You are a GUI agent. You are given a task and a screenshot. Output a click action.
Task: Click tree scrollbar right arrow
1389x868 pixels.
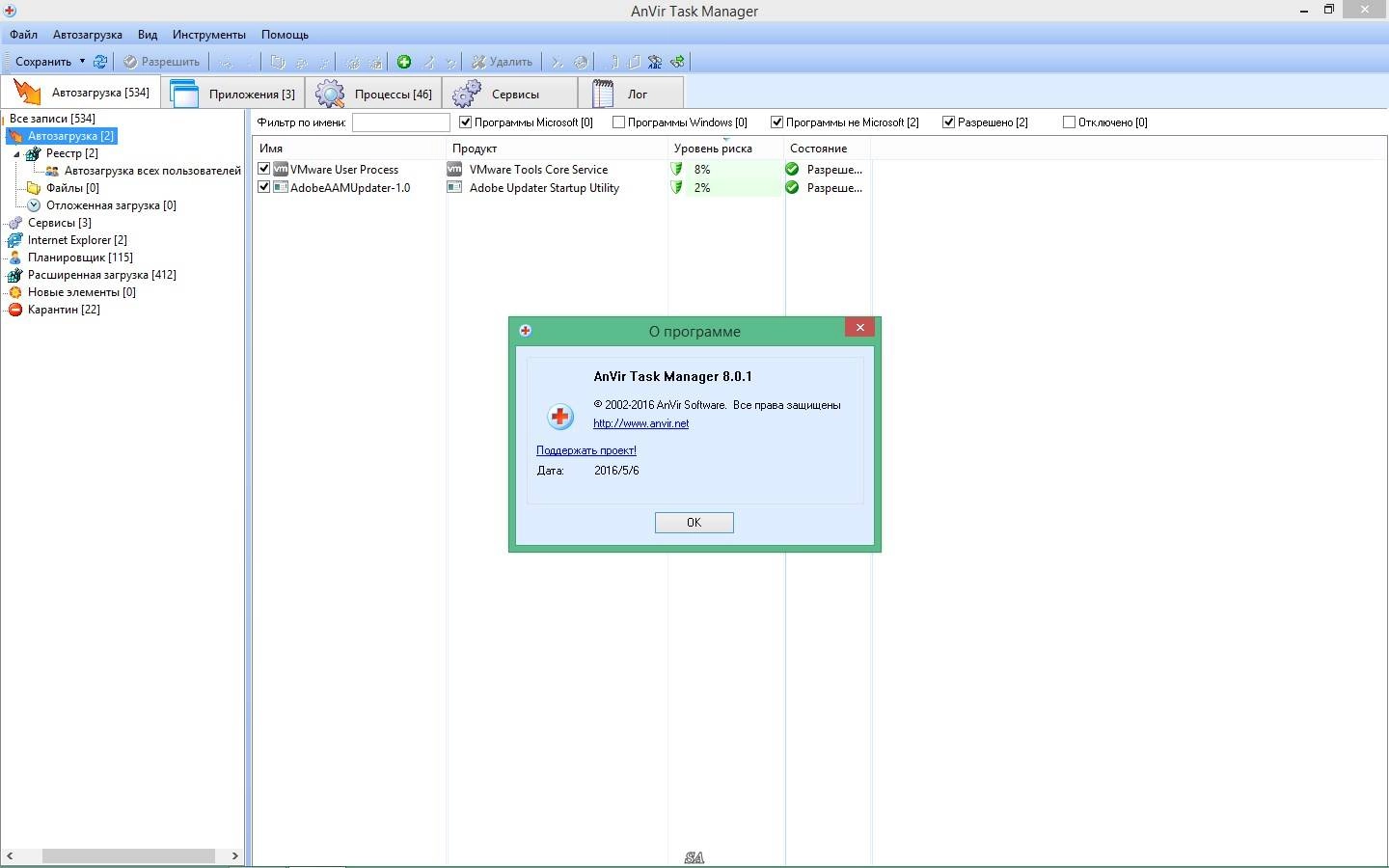(x=234, y=855)
